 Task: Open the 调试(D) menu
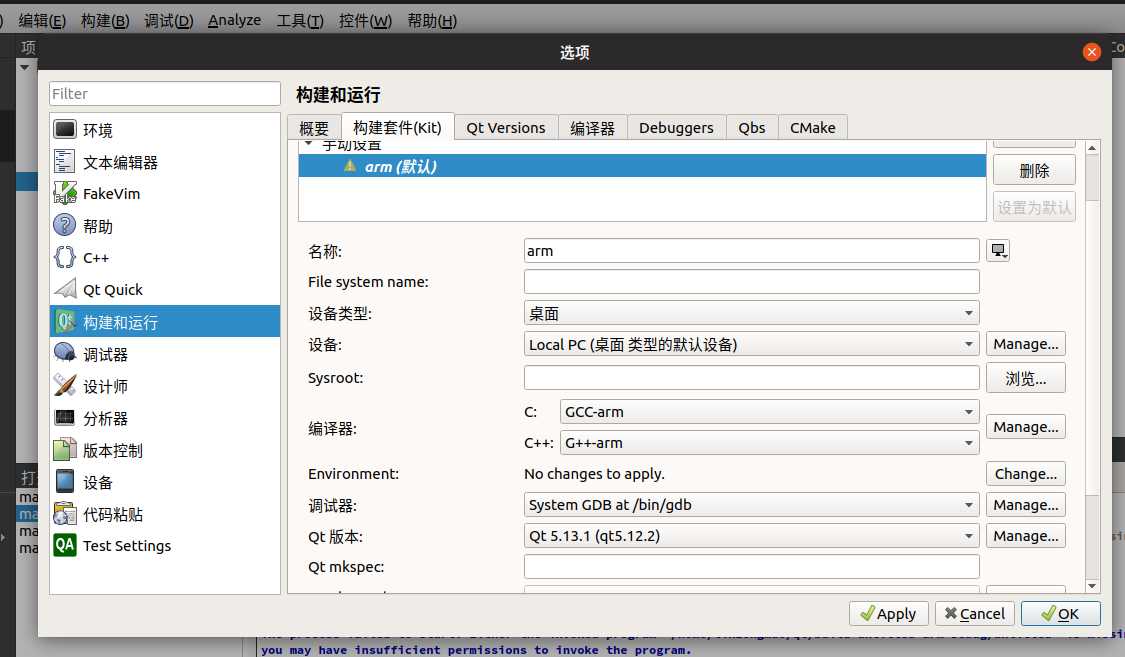click(x=169, y=20)
